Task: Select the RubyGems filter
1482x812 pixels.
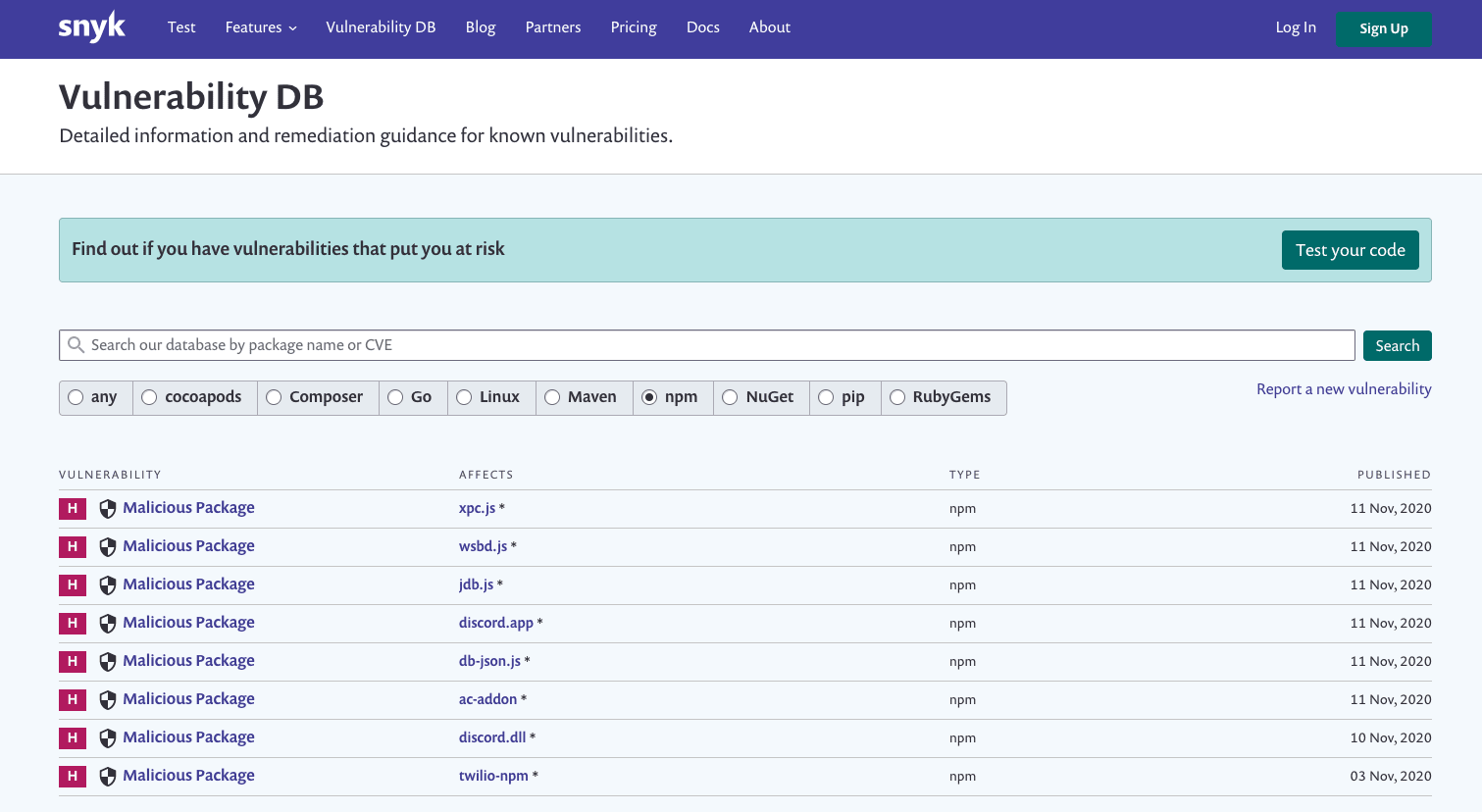Action: click(x=944, y=397)
